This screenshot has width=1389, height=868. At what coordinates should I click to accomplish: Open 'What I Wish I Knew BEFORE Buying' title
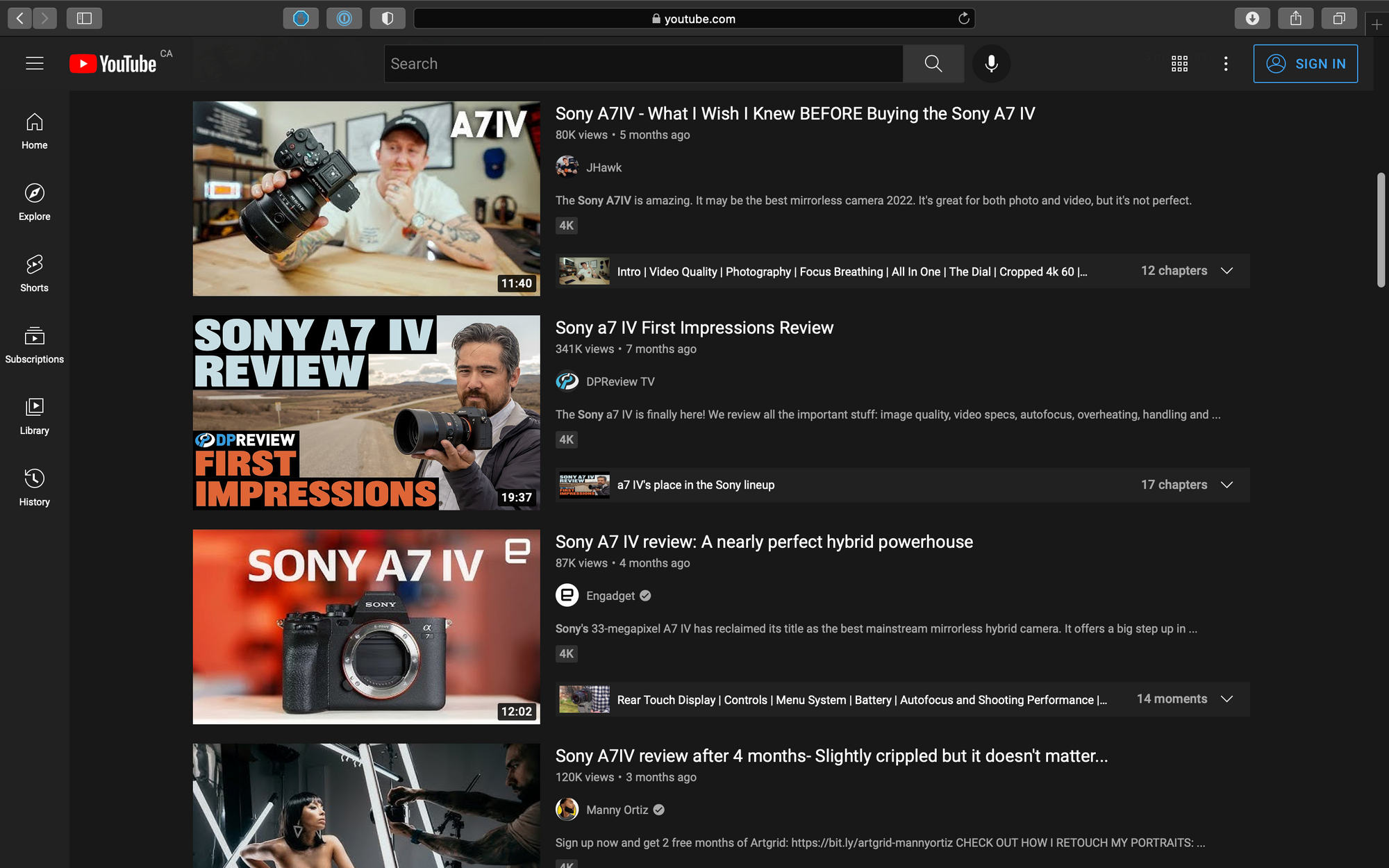pyautogui.click(x=795, y=113)
